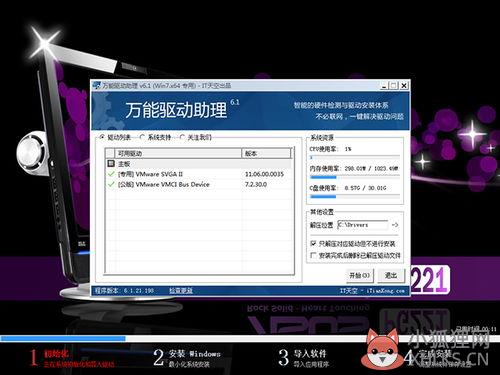
Task: Click the 万能驱动助理 title bar app icon
Action: pos(97,85)
